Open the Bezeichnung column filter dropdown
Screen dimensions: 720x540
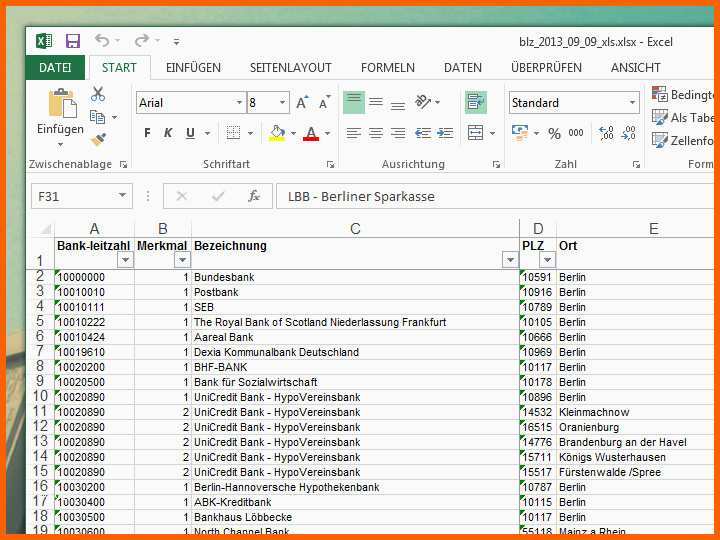510,260
